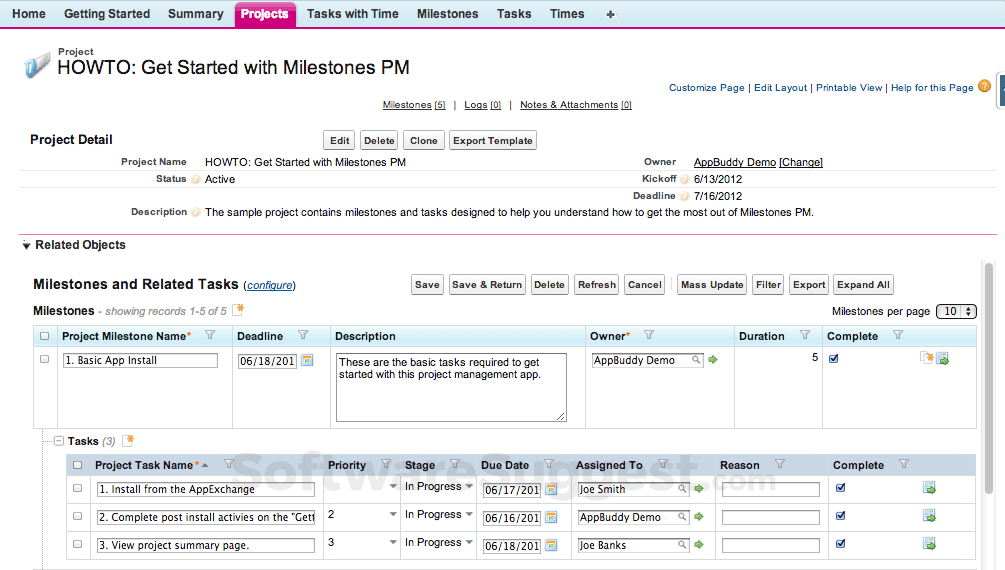
Task: Collapse the Related Objects section
Action: (x=26, y=246)
